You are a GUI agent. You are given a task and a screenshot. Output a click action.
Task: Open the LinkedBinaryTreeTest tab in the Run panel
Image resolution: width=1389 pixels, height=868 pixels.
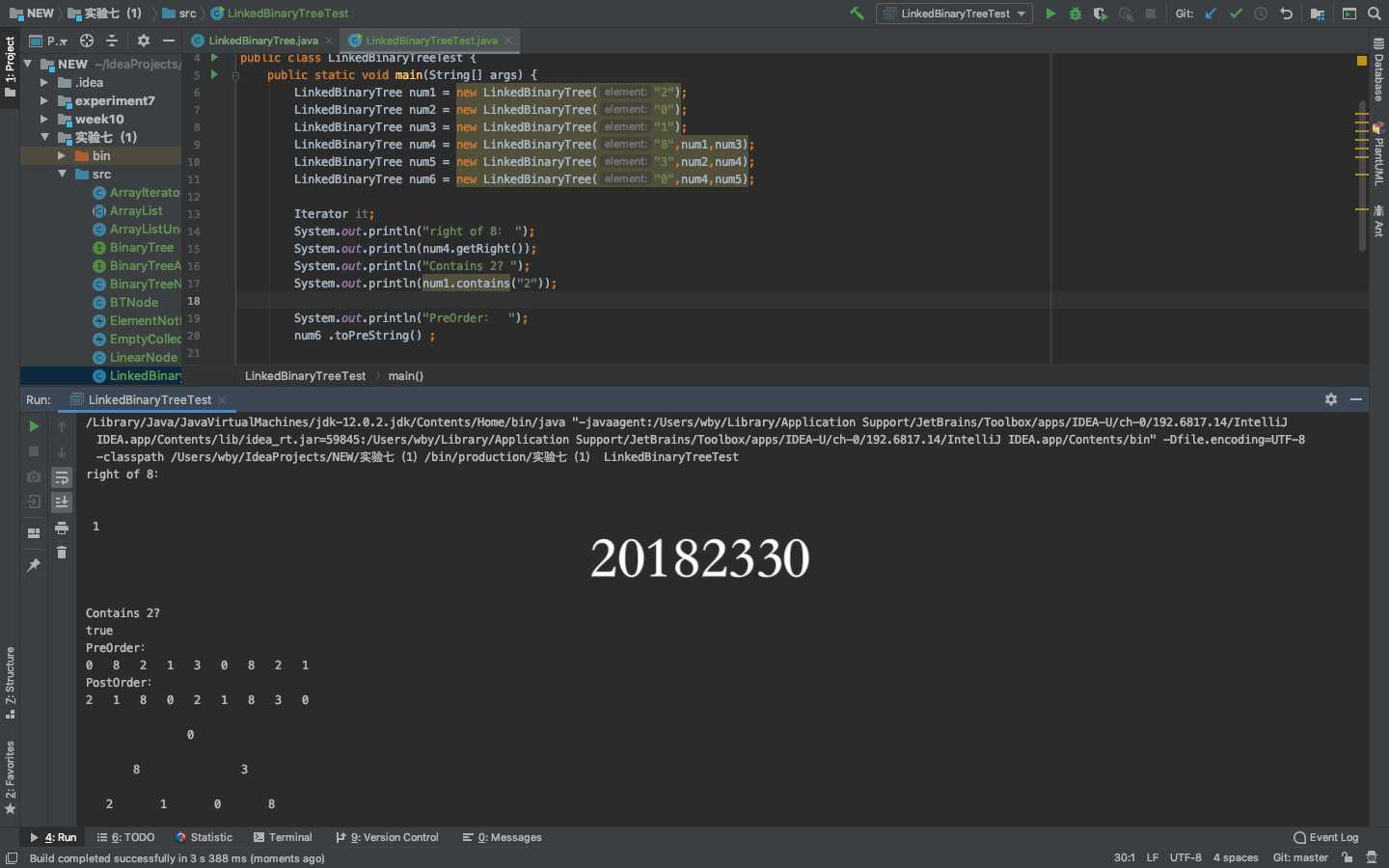pos(149,399)
